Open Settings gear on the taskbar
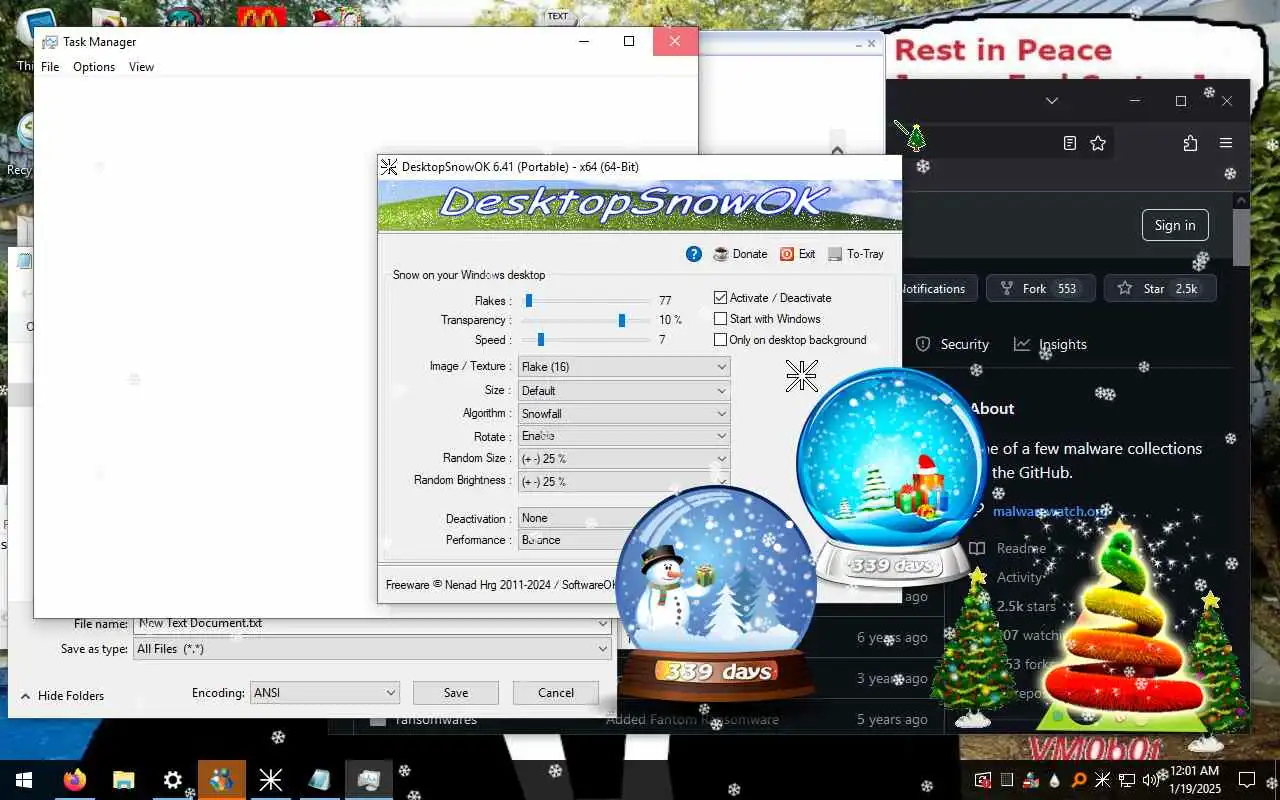 (173, 780)
